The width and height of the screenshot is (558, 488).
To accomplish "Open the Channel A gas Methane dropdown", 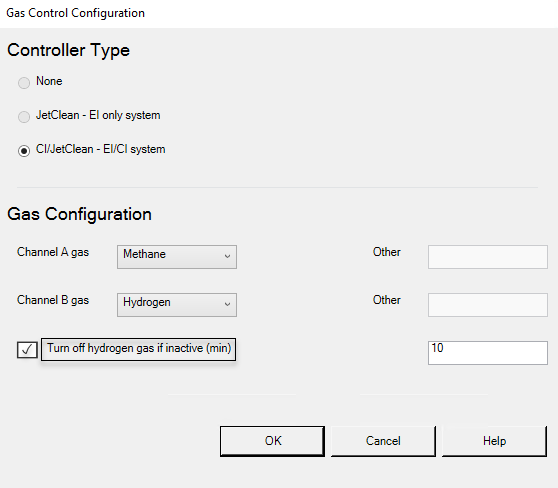I will click(177, 257).
